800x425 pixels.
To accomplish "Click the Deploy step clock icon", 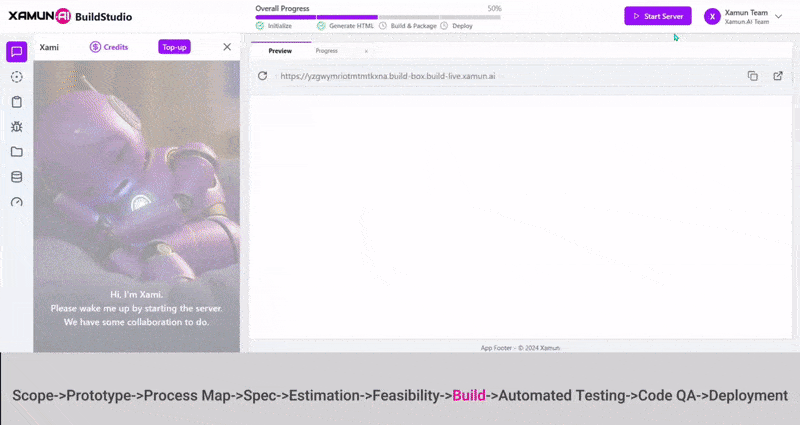I will [444, 26].
